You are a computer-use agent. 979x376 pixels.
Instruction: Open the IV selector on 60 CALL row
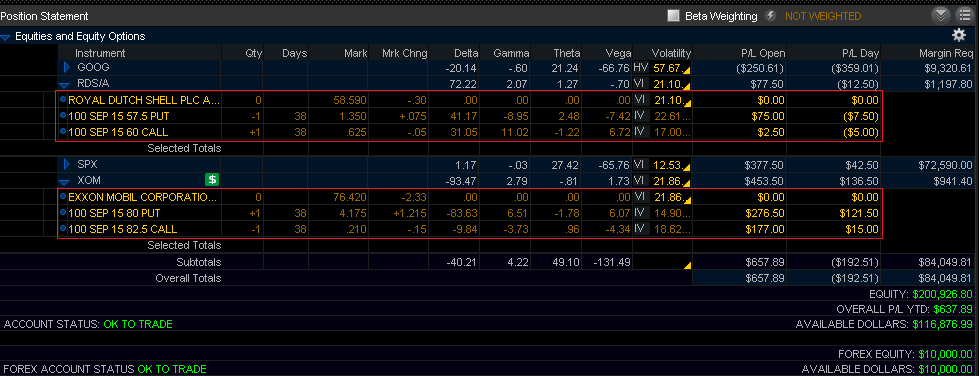641,132
